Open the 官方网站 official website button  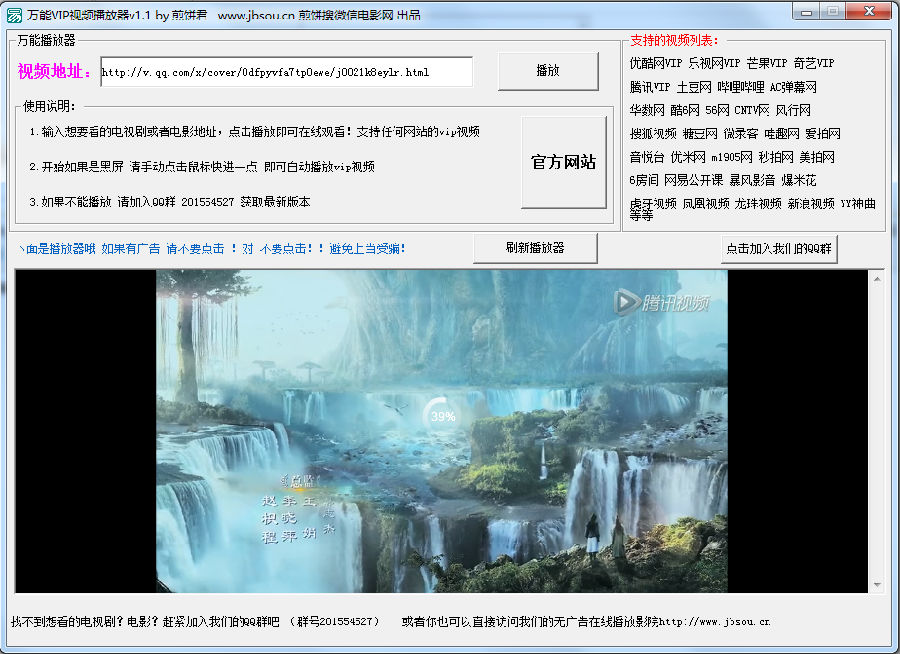point(563,162)
